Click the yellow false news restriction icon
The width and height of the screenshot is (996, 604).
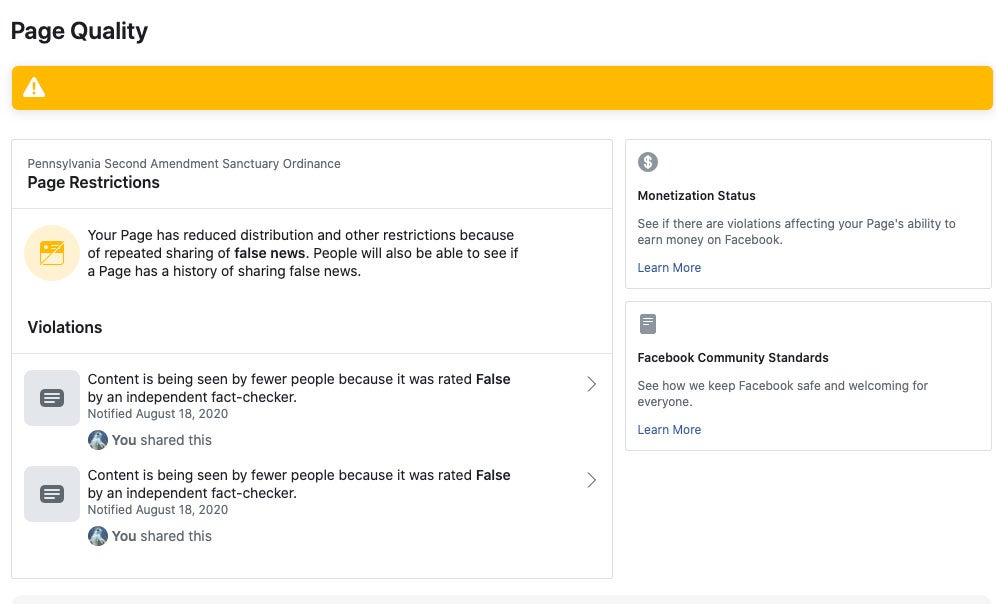click(x=52, y=253)
